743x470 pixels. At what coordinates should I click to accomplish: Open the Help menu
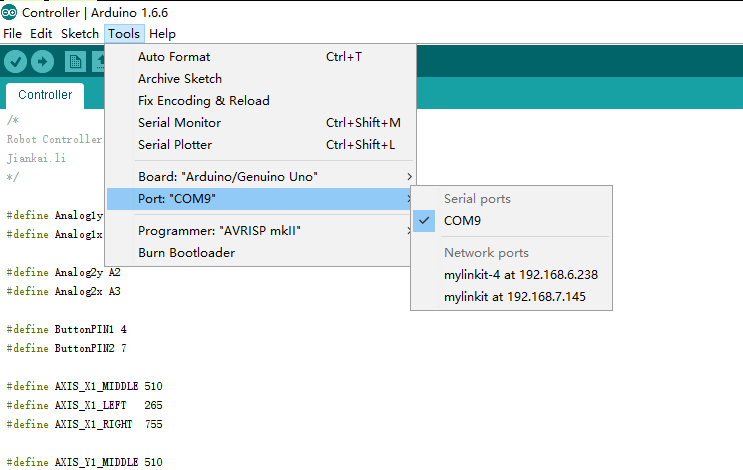pyautogui.click(x=162, y=34)
